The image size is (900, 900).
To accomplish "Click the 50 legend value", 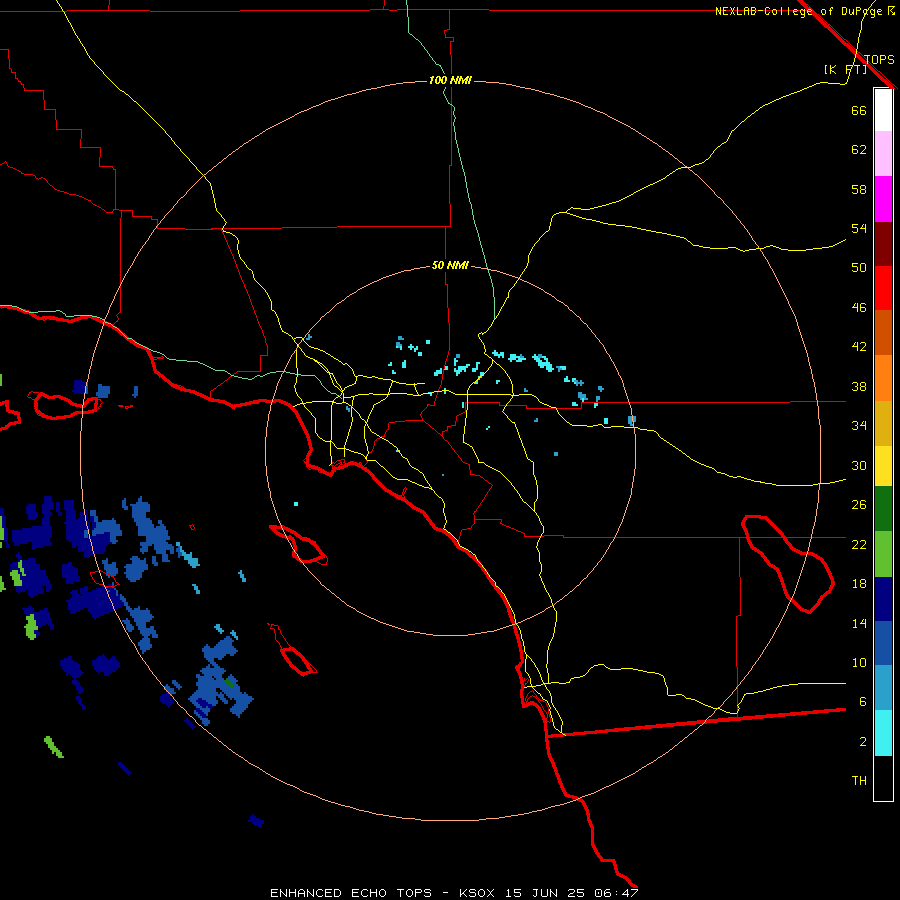I will pyautogui.click(x=859, y=268).
